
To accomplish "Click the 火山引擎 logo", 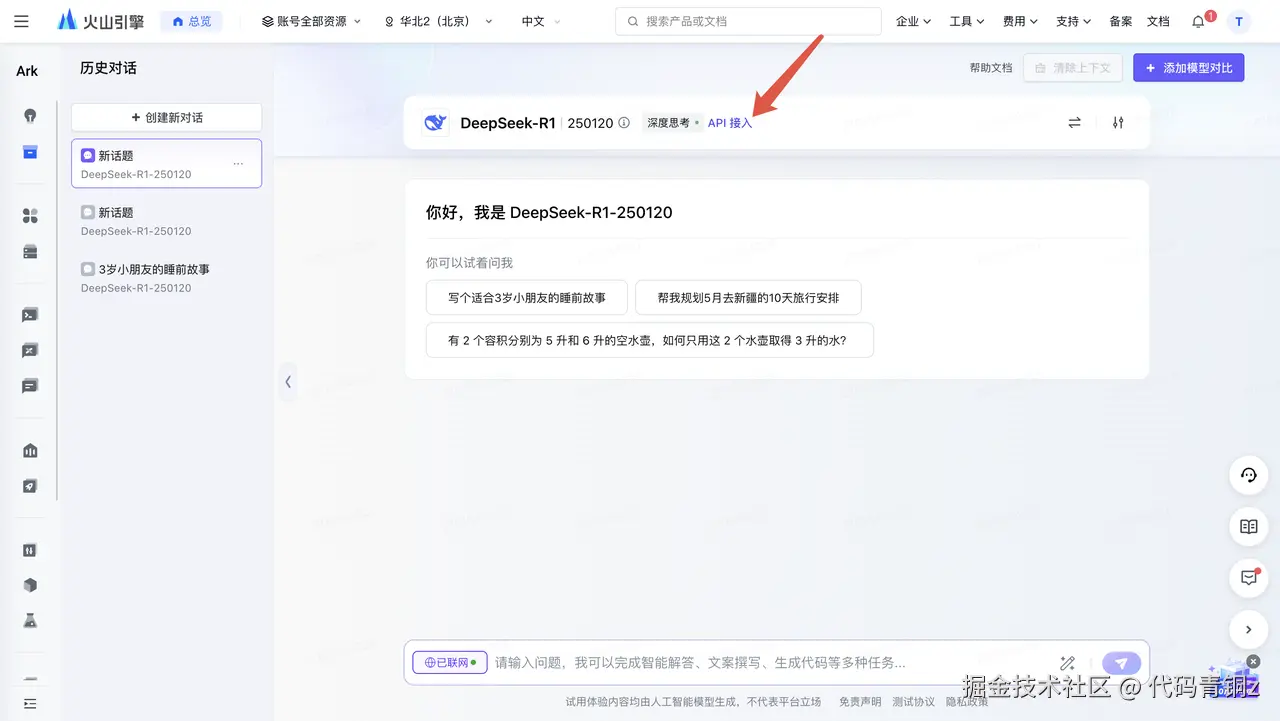I will 100,20.
